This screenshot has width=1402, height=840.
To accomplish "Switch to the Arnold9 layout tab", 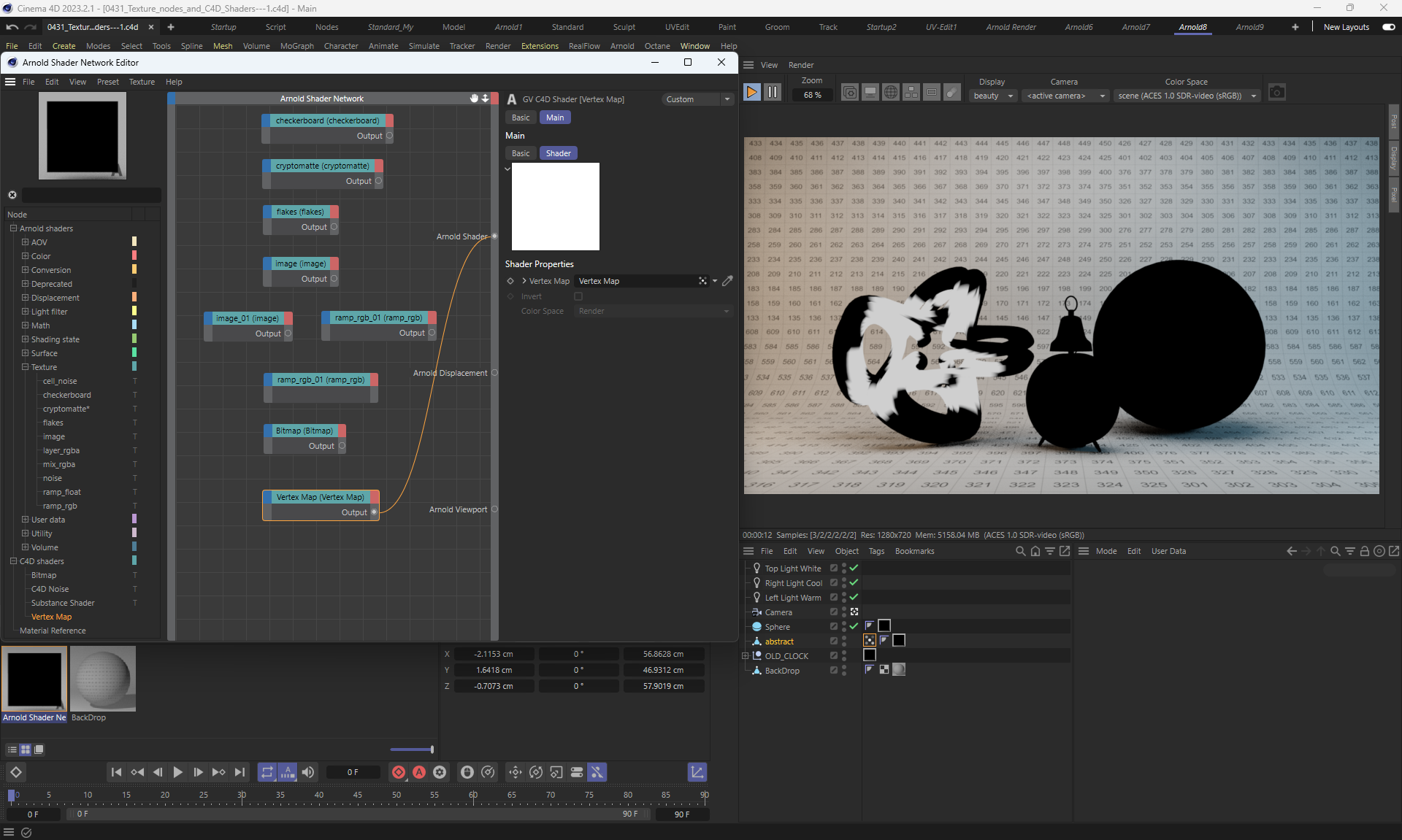I will [x=1249, y=27].
